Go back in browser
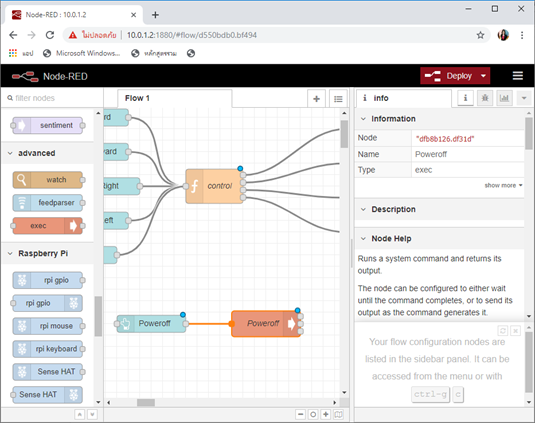 (x=13, y=35)
